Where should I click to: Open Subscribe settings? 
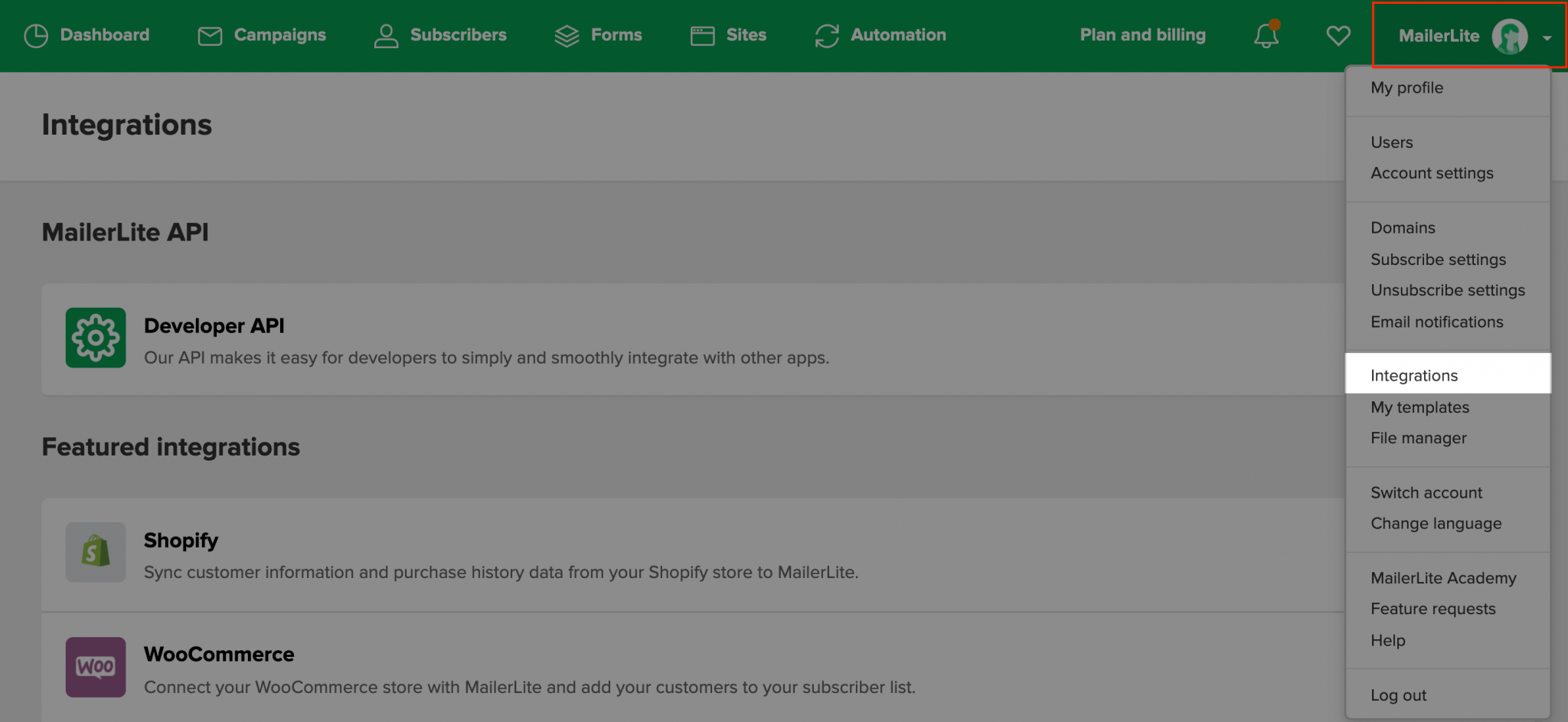(1438, 260)
